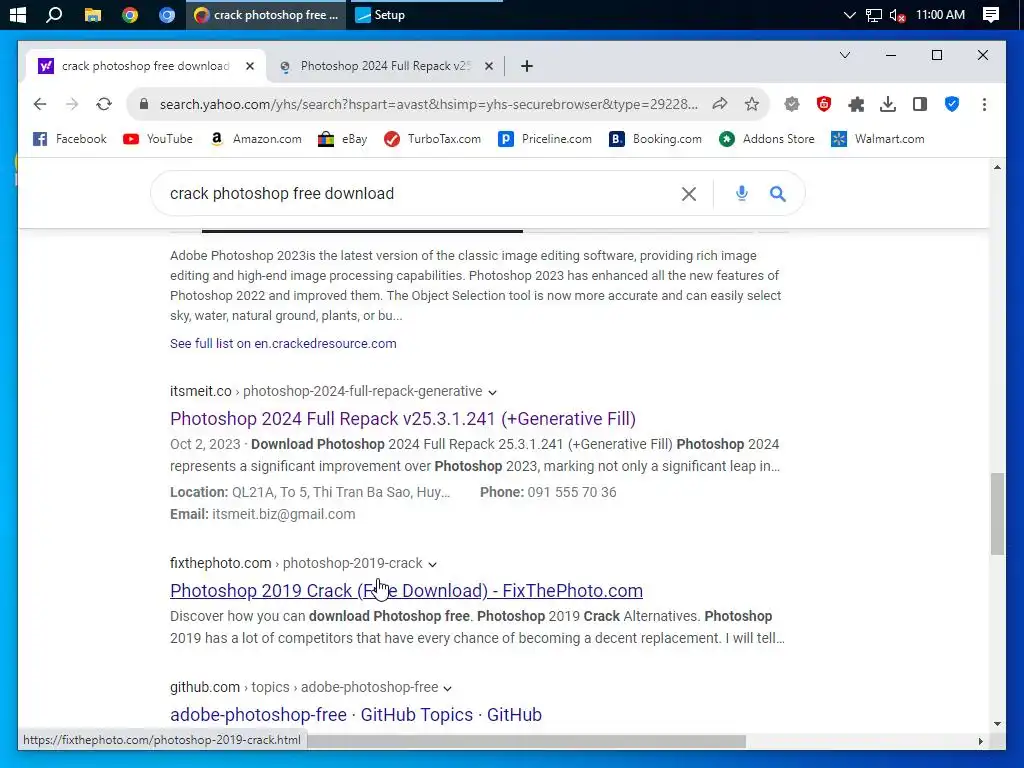Go back to previous page
The height and width of the screenshot is (768, 1024).
pyautogui.click(x=40, y=104)
